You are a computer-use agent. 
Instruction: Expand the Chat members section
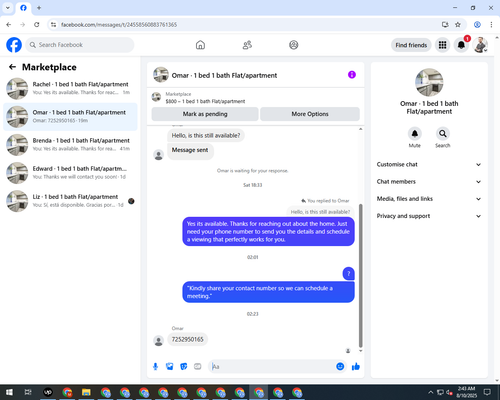(429, 182)
